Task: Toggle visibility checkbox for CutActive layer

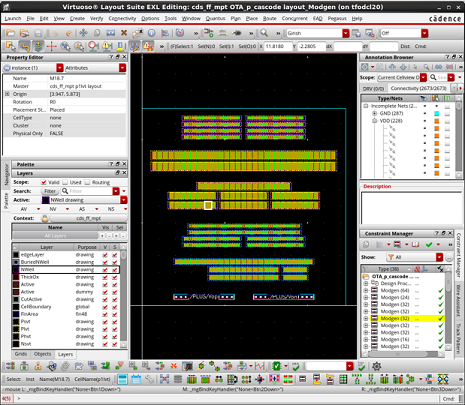Action: (105, 299)
